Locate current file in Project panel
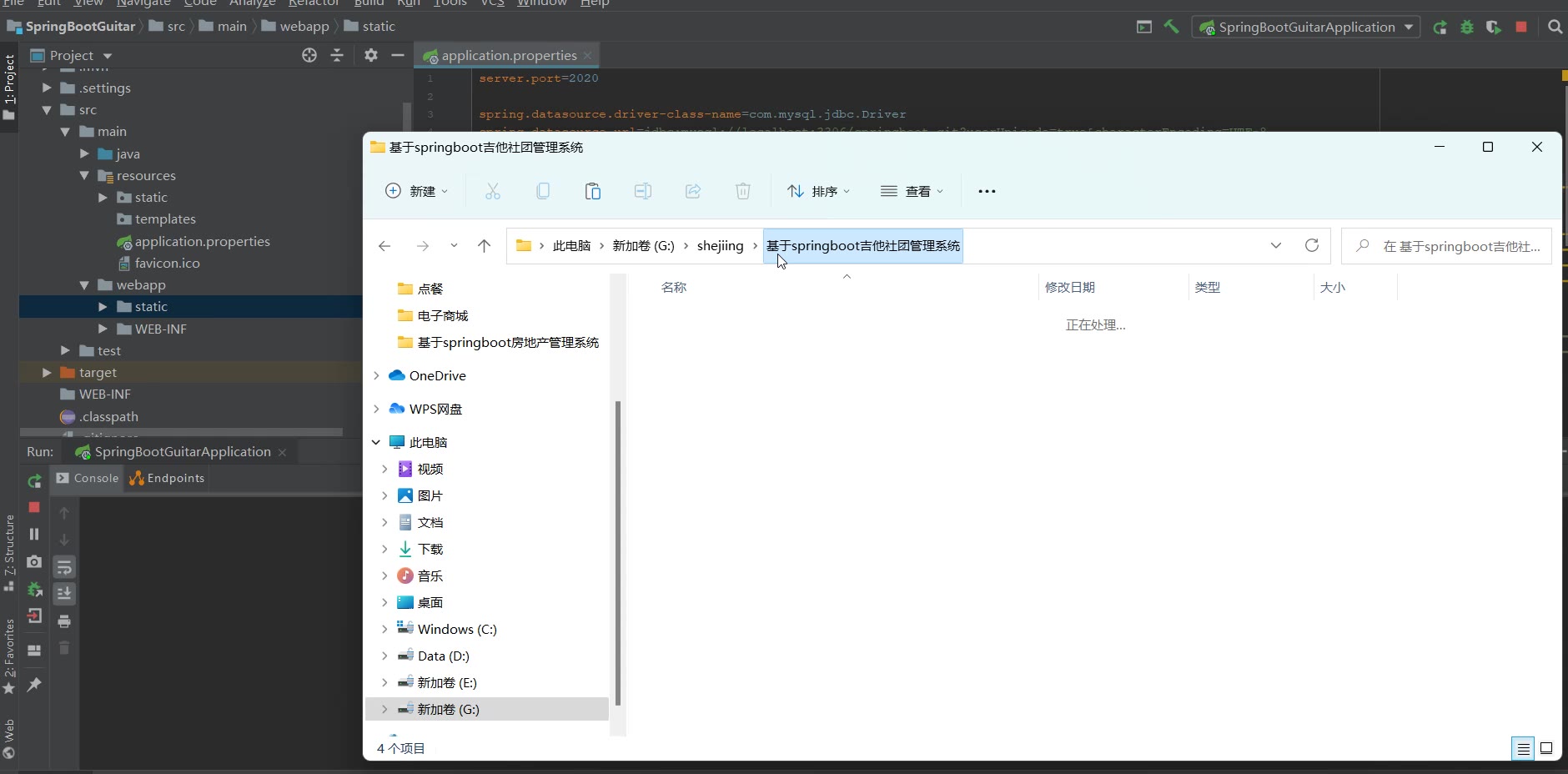The width and height of the screenshot is (1568, 774). 309,55
